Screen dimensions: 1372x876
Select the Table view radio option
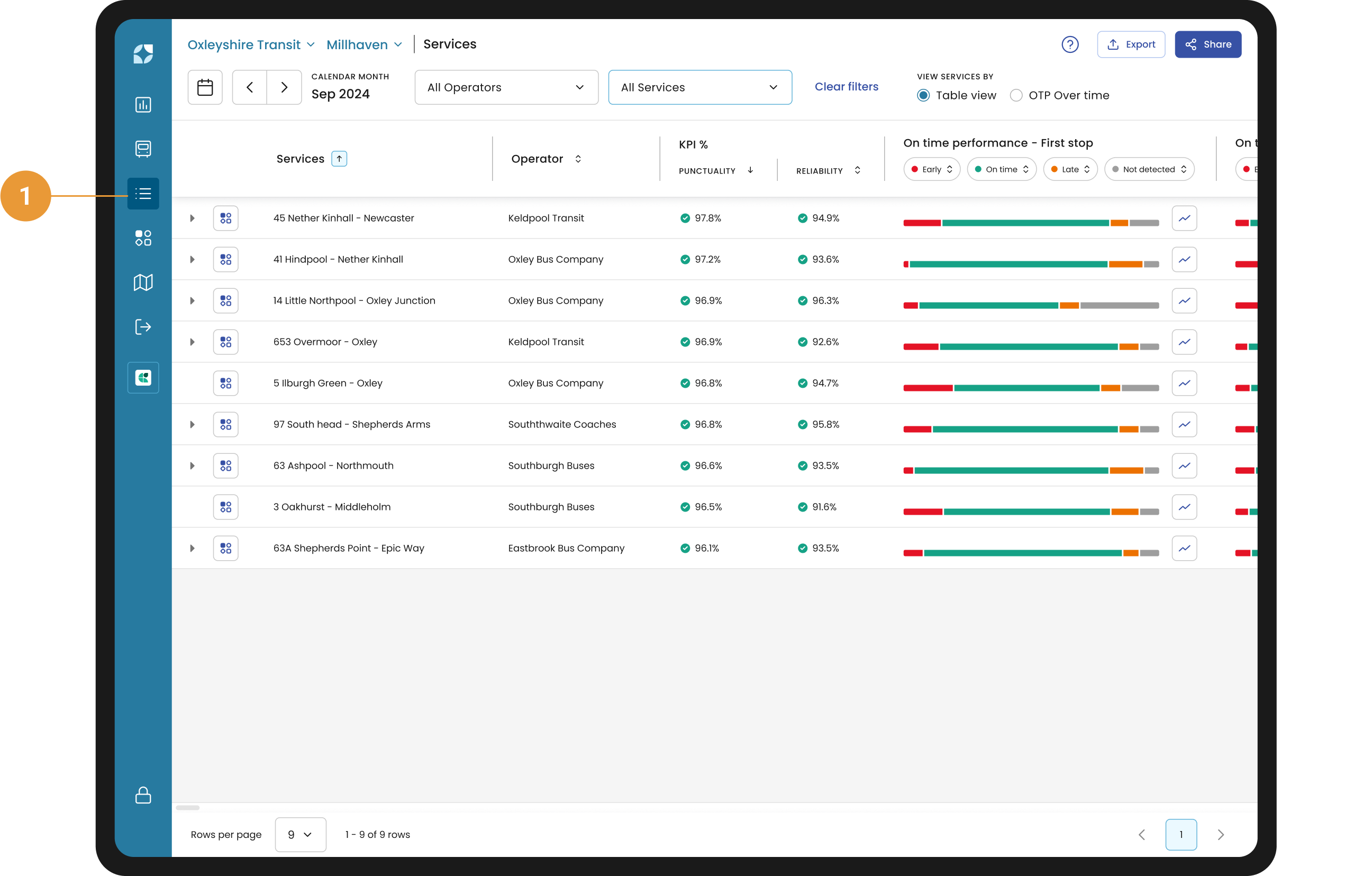[923, 96]
